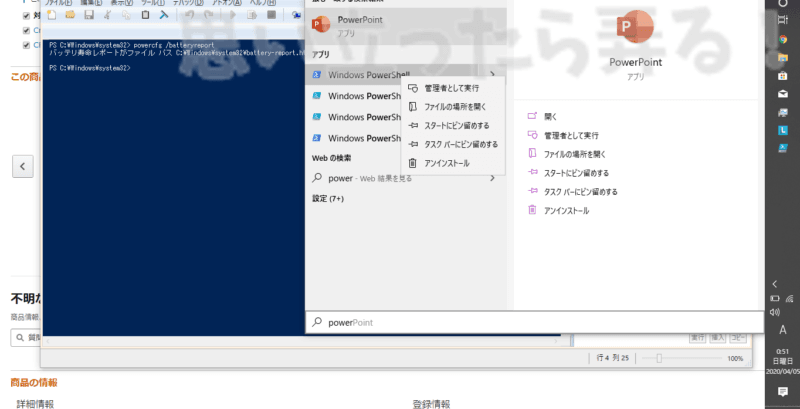Viewport: 800px width, 409px height.
Task: Click the Save floppy icon in ISE toolbar
Action: [x=89, y=15]
